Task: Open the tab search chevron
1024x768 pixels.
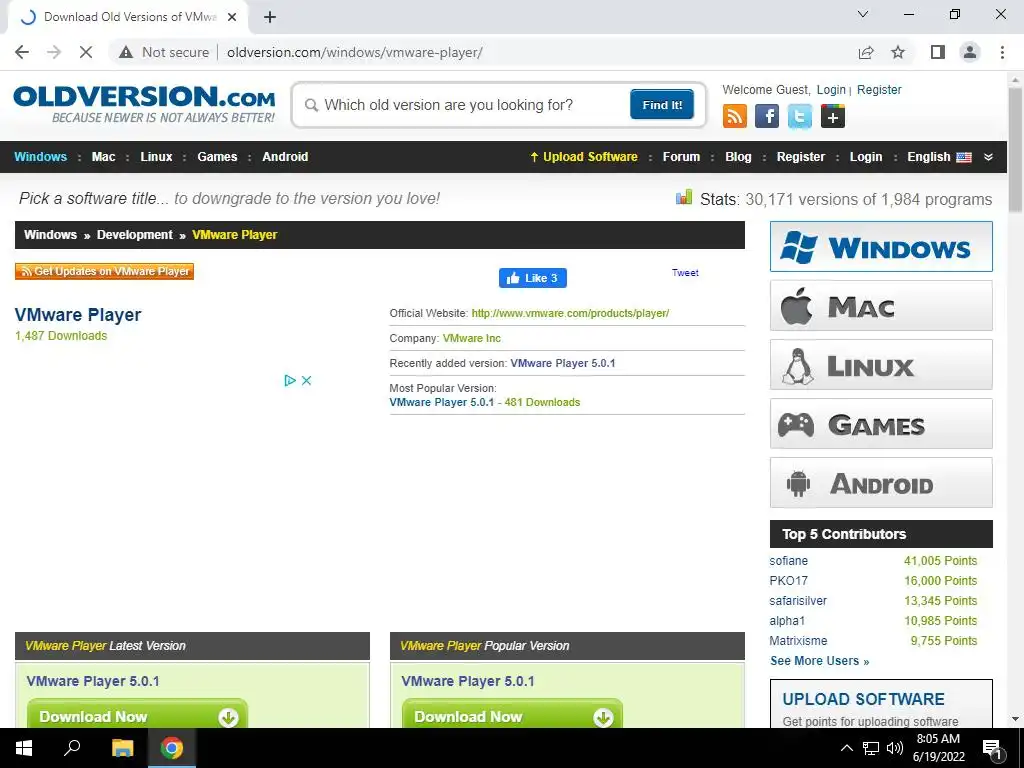Action: [x=863, y=14]
